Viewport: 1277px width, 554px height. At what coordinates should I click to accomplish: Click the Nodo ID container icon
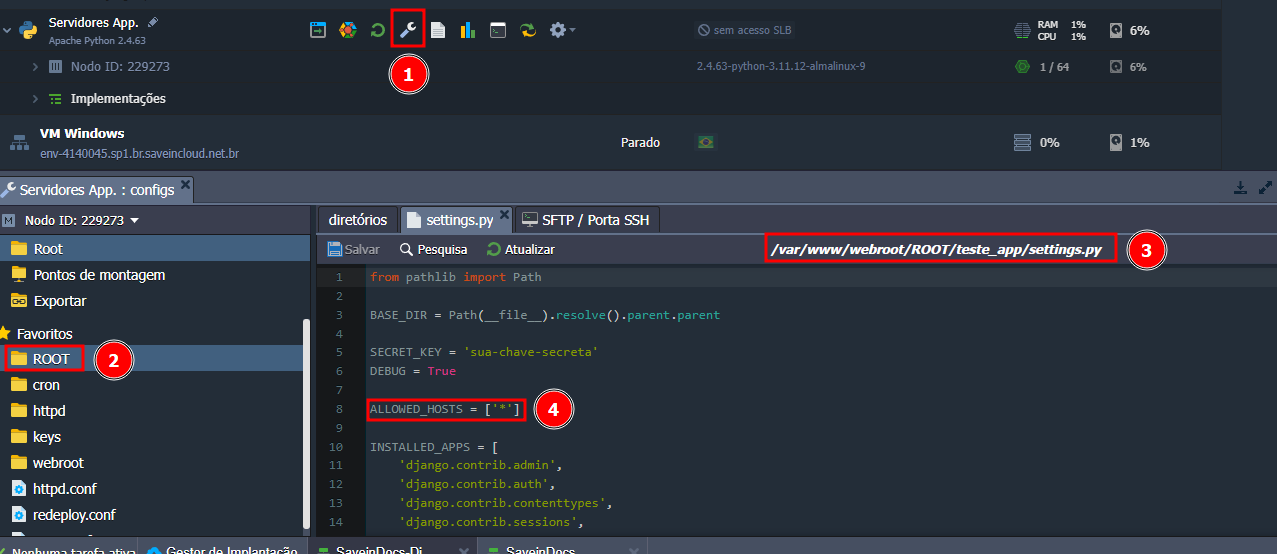[x=55, y=67]
